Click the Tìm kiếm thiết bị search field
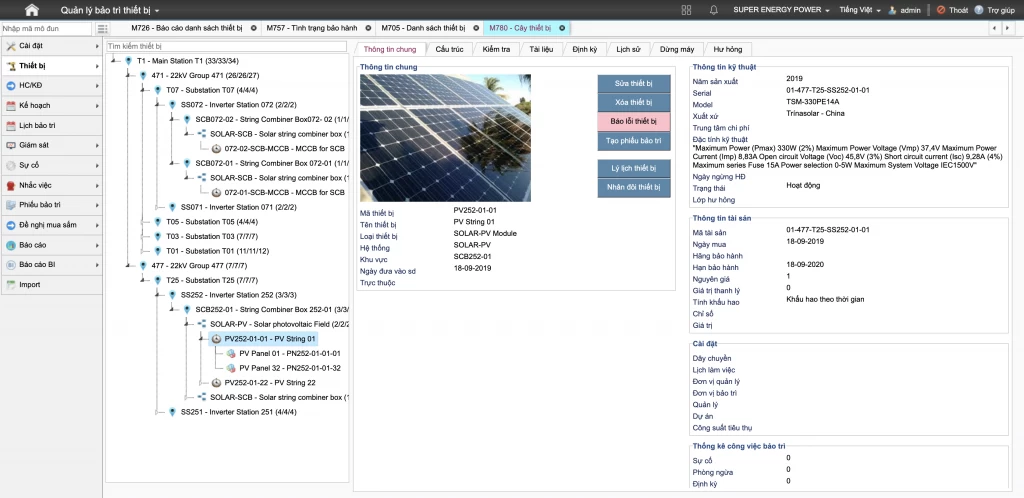 (226, 46)
